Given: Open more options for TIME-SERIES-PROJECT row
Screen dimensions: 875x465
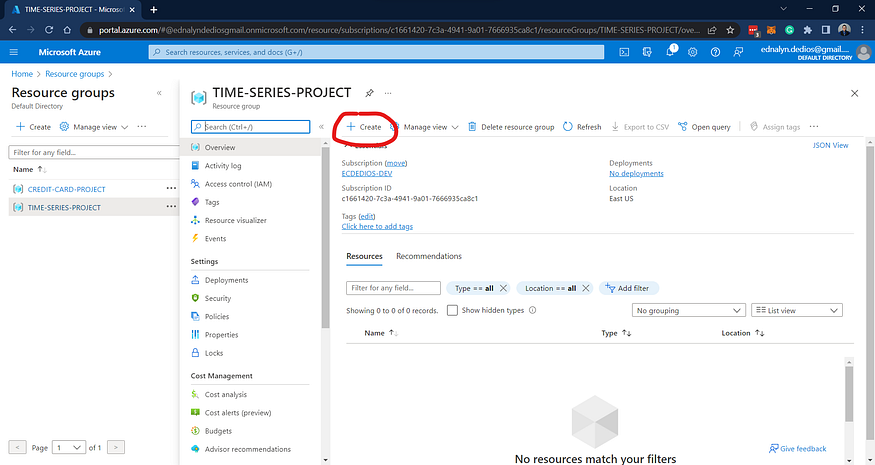Looking at the screenshot, I should (171, 207).
